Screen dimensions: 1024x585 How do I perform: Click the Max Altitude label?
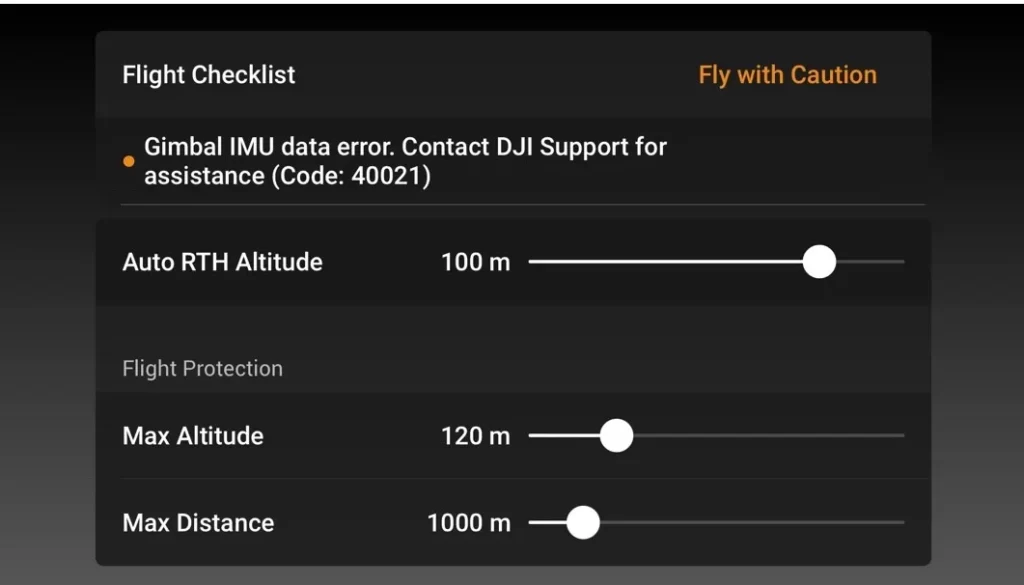[192, 436]
